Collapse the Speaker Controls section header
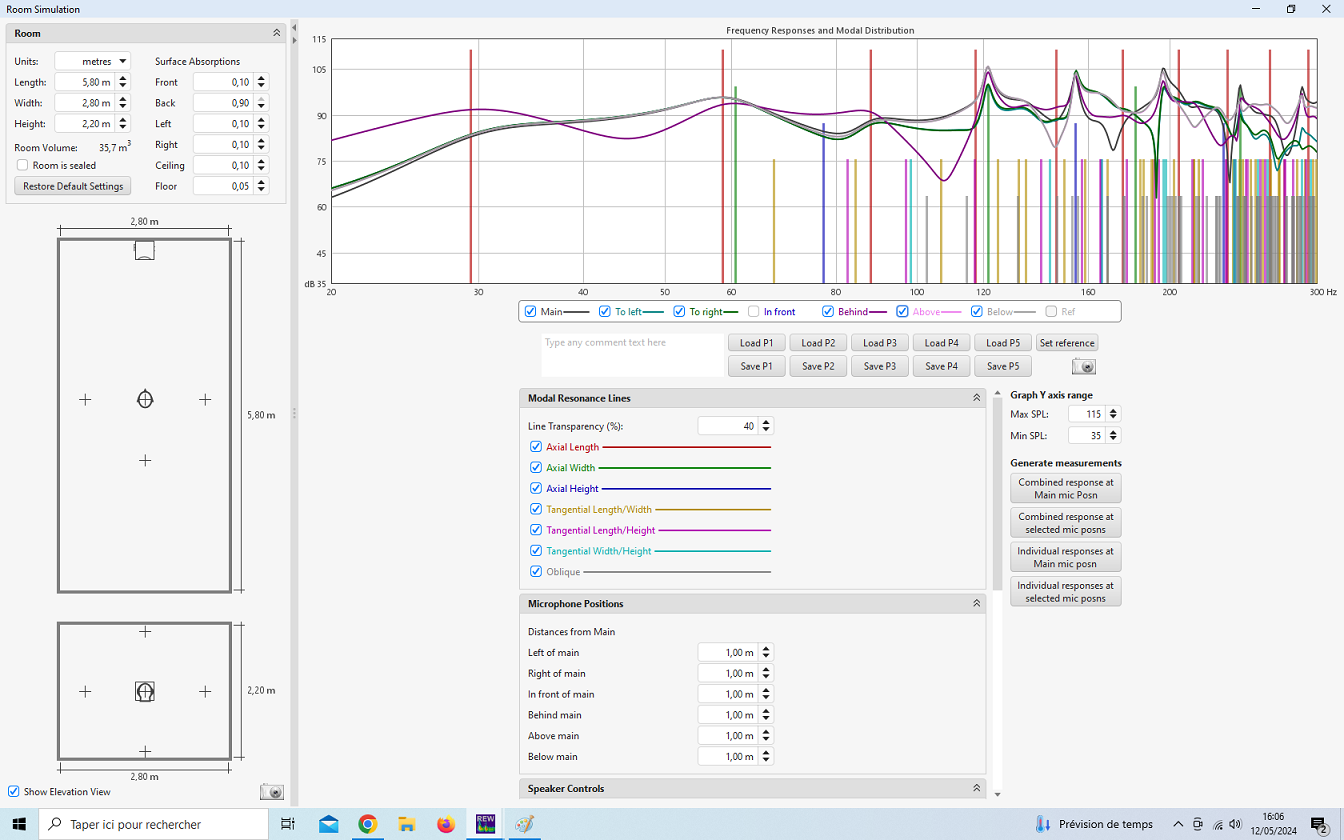The height and width of the screenshot is (840, 1344). (x=976, y=789)
